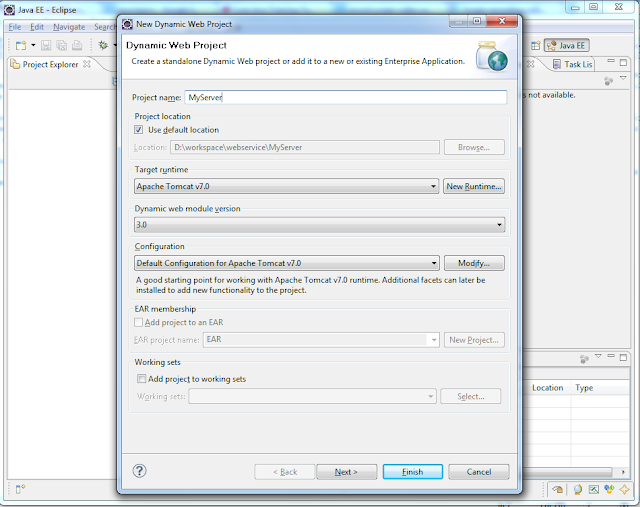Image resolution: width=640 pixels, height=507 pixels.
Task: Open the Working sets dropdown
Action: click(x=312, y=396)
